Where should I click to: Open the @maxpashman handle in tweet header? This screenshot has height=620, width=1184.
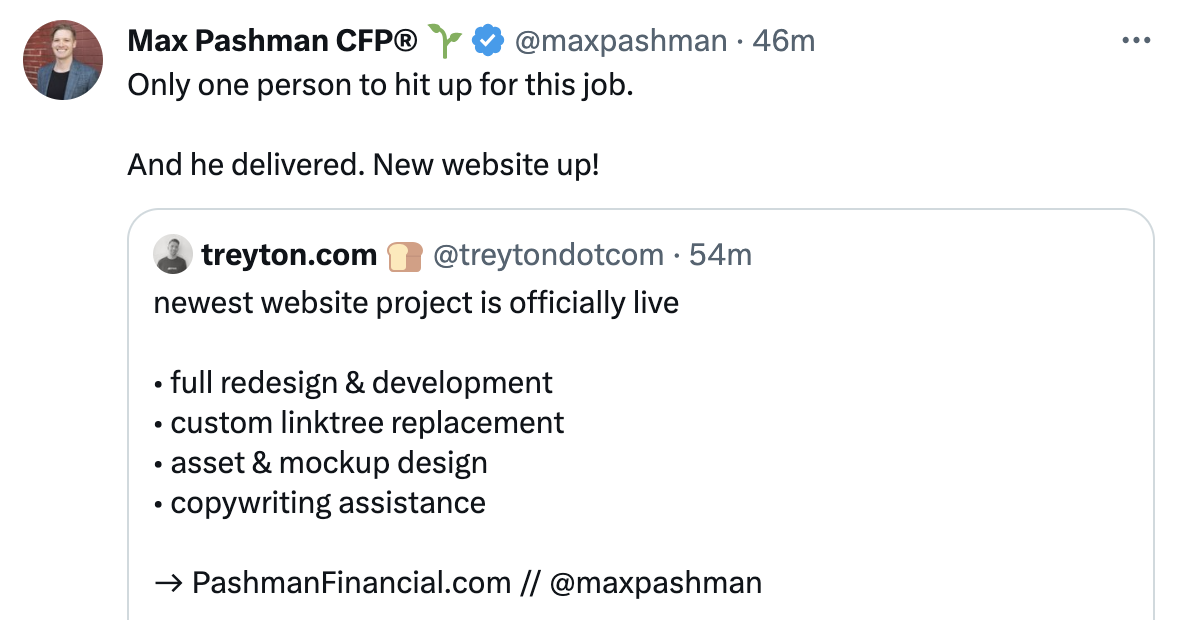[620, 41]
